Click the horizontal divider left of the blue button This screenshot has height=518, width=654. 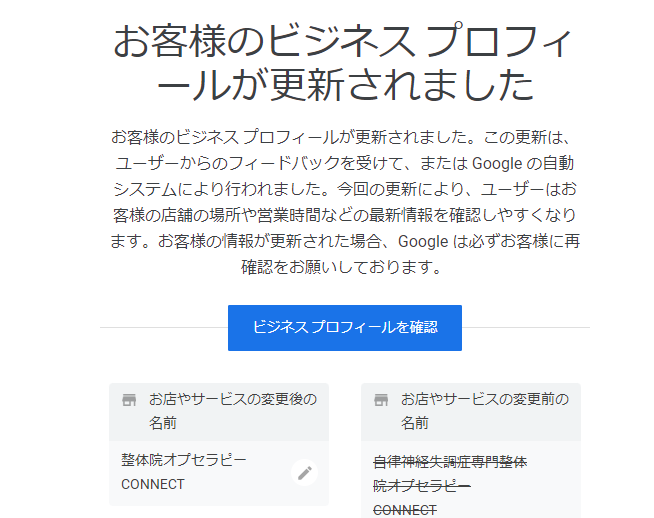(x=164, y=328)
